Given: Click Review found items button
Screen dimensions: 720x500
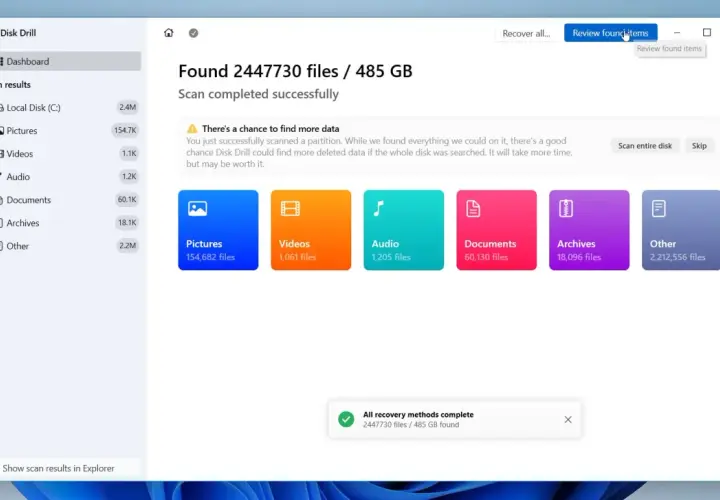Looking at the screenshot, I should (610, 33).
